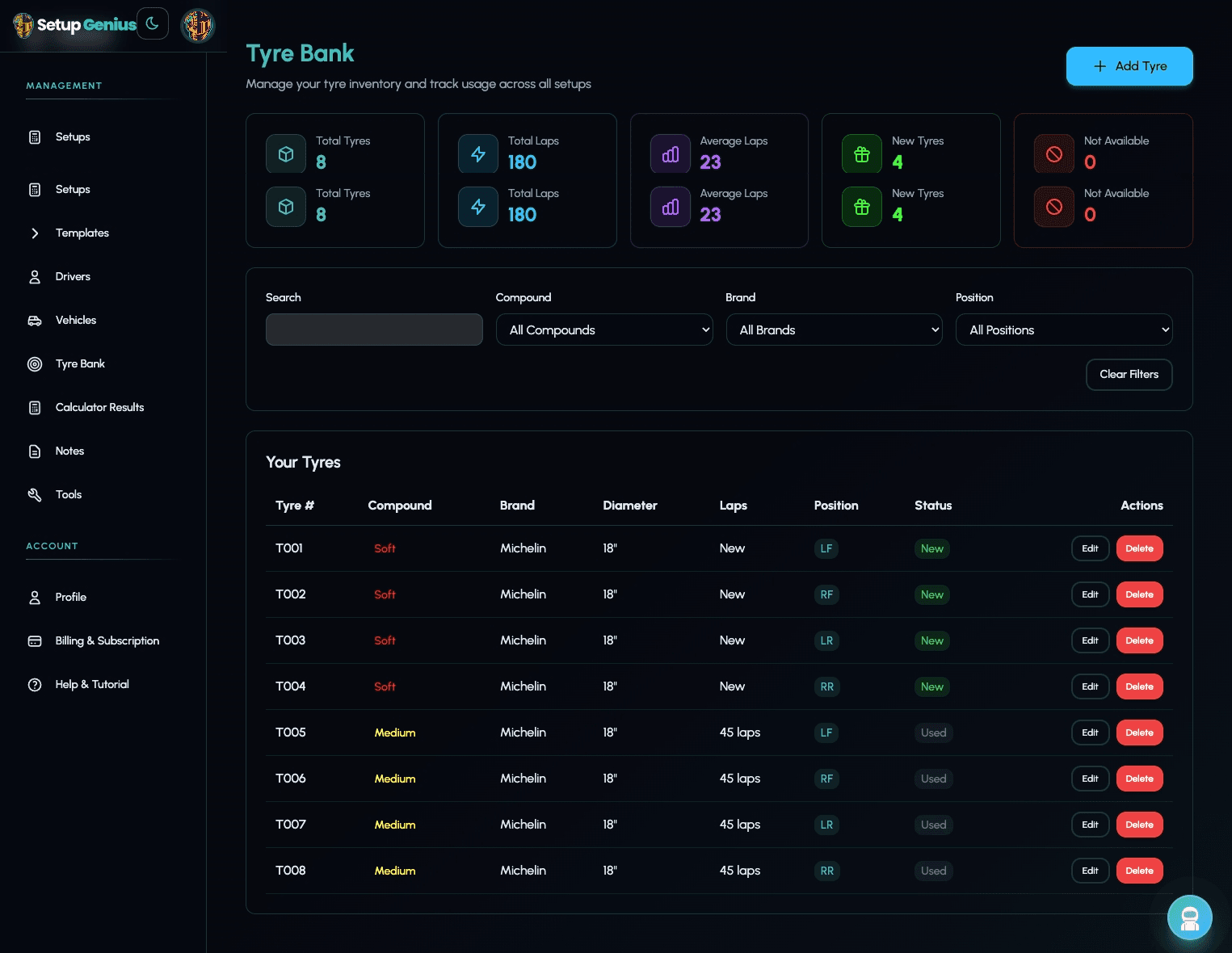Viewport: 1232px width, 953px height.
Task: Open Vehicles via its car icon
Action: point(35,321)
